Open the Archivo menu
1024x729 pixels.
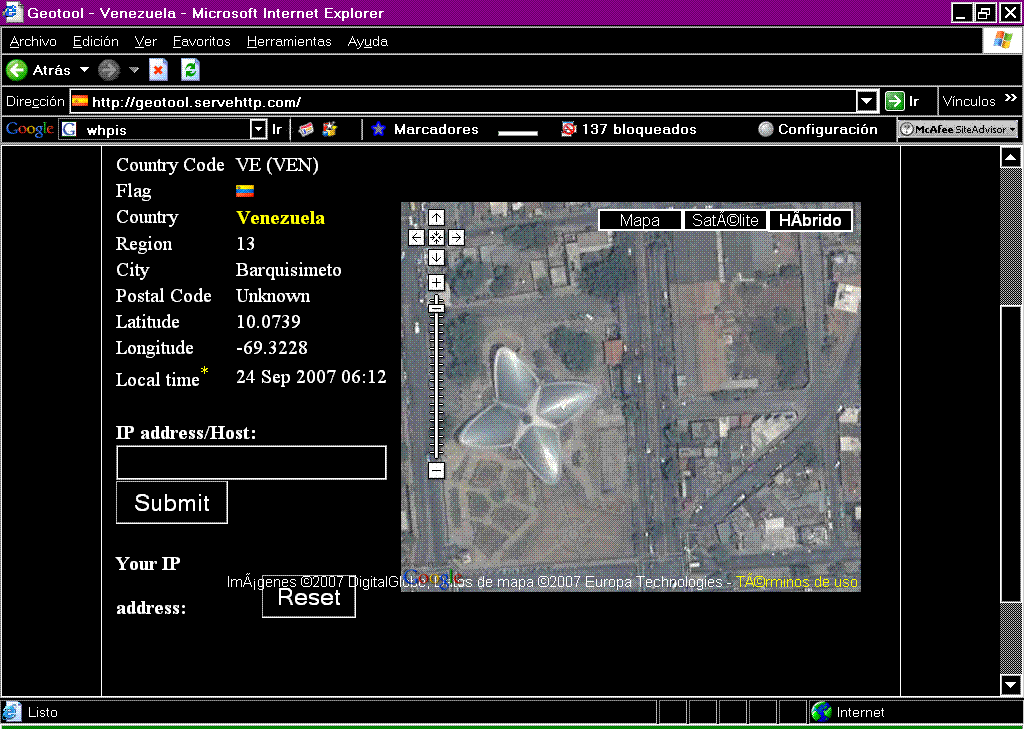33,41
